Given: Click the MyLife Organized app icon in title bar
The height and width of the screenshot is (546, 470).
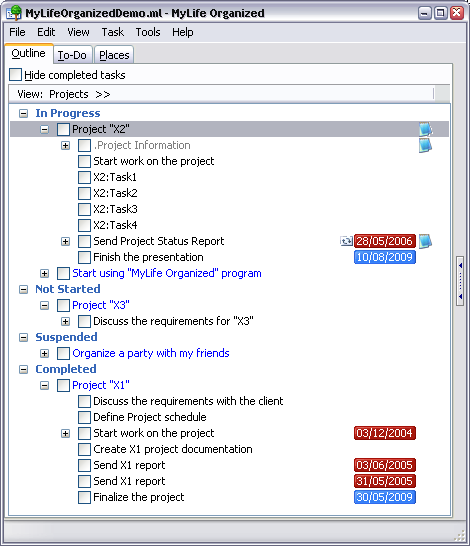Looking at the screenshot, I should pyautogui.click(x=14, y=13).
